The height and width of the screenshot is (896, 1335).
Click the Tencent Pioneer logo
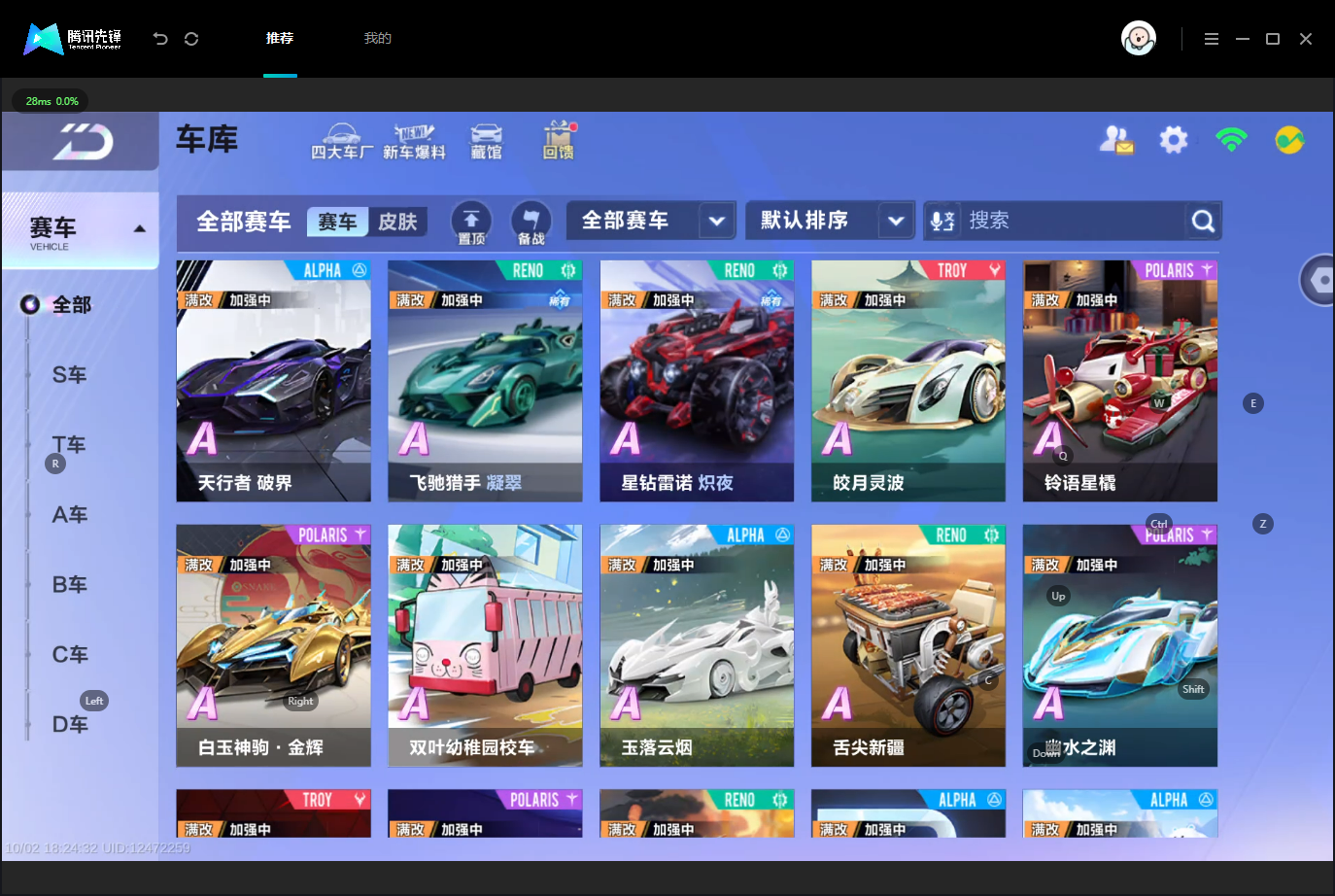tap(73, 39)
